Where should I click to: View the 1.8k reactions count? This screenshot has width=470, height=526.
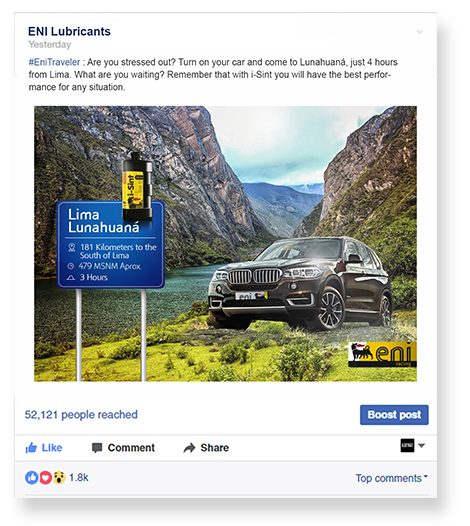click(79, 477)
